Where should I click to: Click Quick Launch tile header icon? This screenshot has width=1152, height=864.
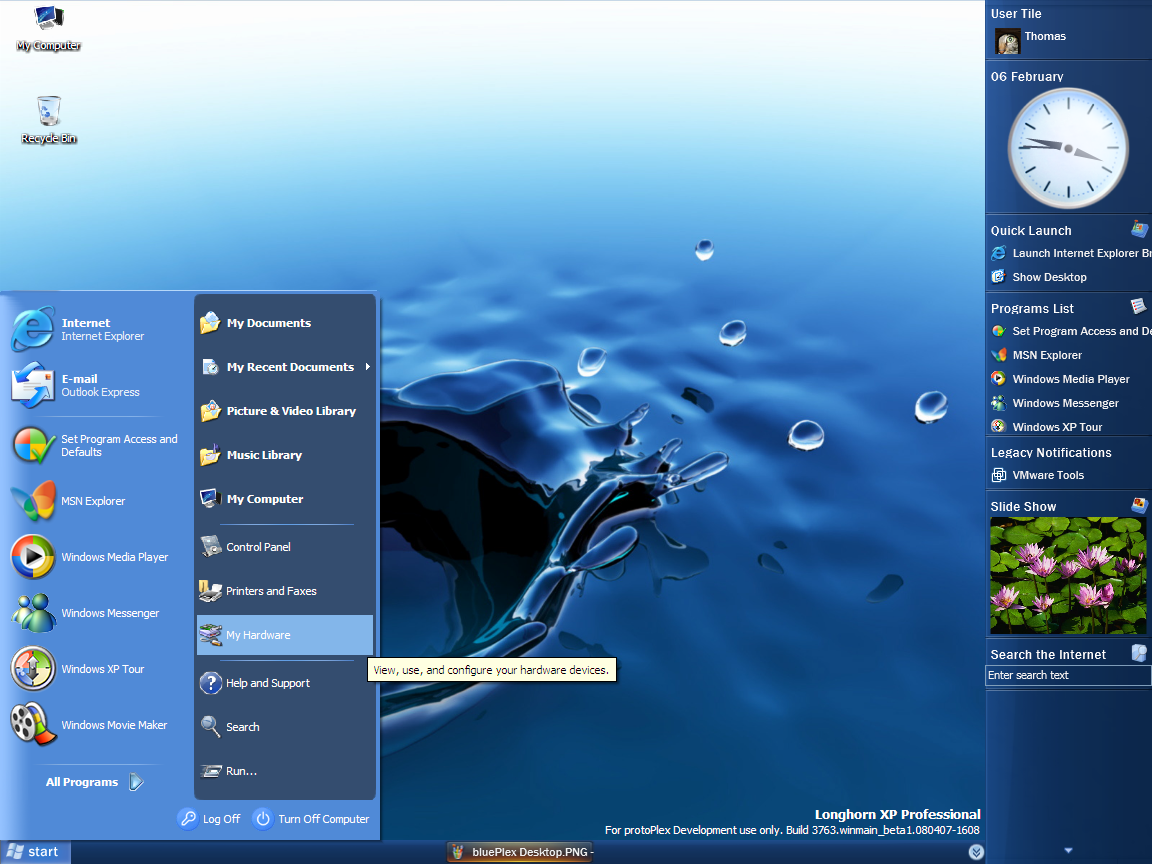click(x=1140, y=228)
